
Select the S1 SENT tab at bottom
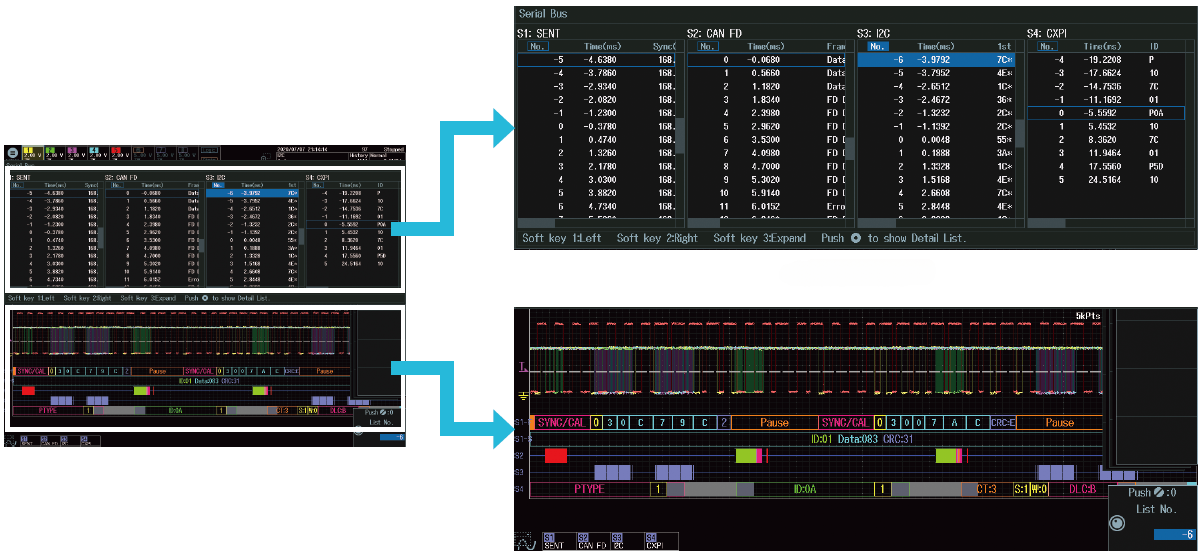(554, 540)
